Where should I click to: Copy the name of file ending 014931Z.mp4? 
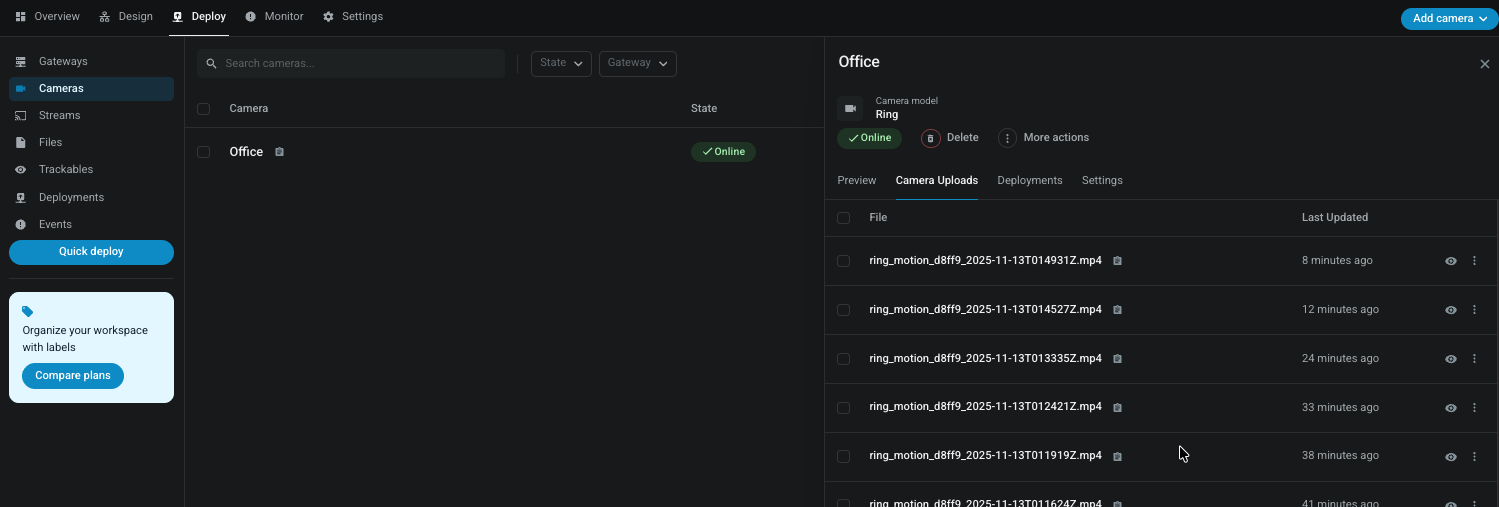1118,261
